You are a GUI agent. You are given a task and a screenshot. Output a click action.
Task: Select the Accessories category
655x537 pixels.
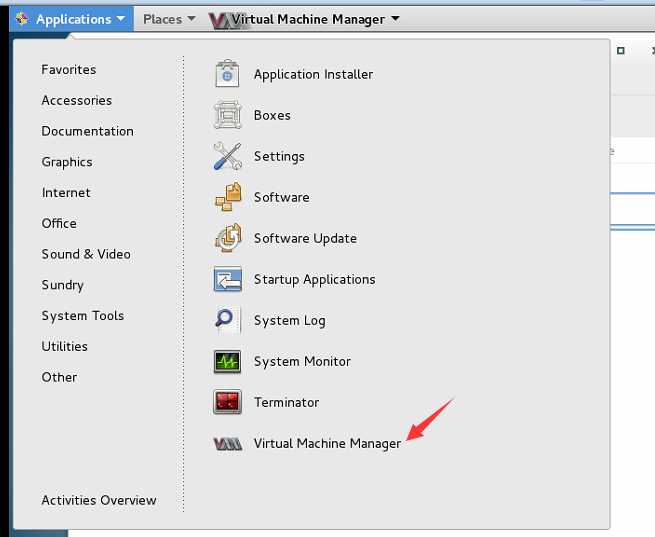[77, 100]
